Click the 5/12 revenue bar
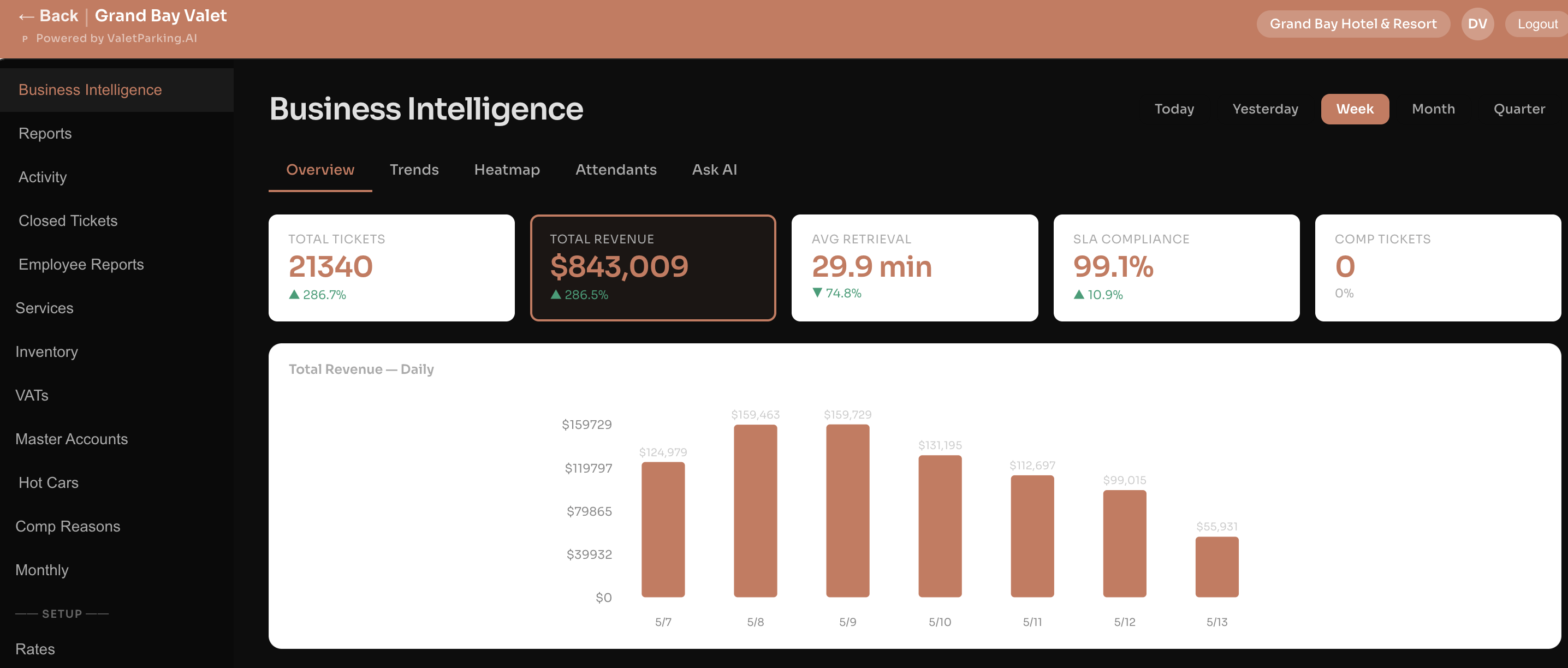Screen dimensions: 1568x668 click(x=1125, y=544)
